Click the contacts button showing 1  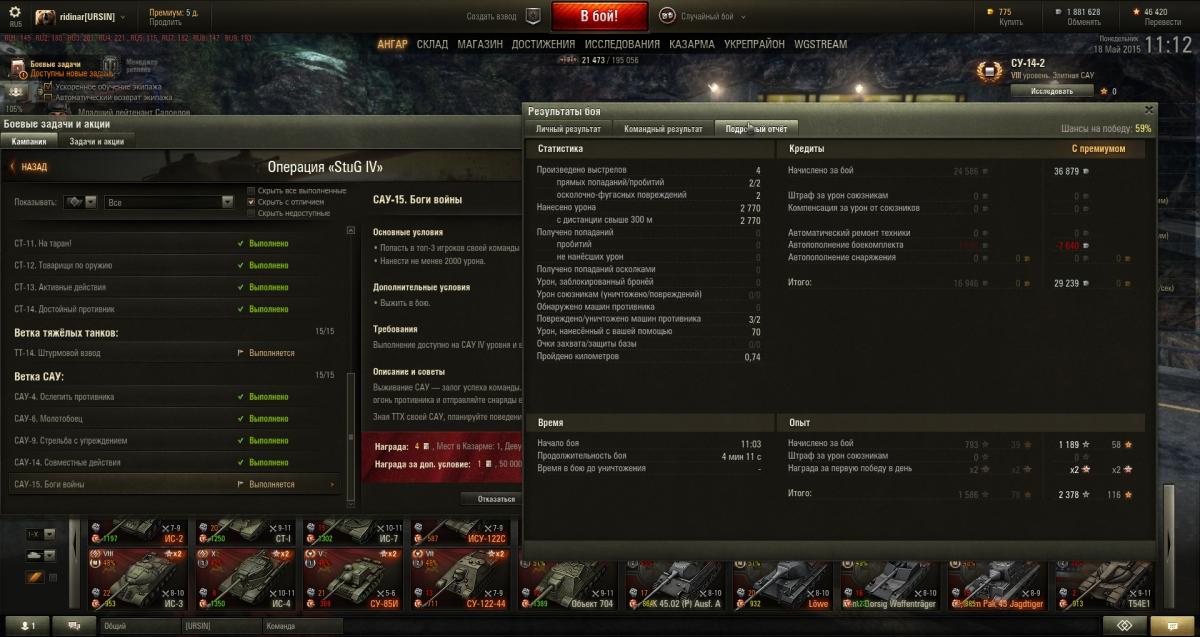(27, 625)
